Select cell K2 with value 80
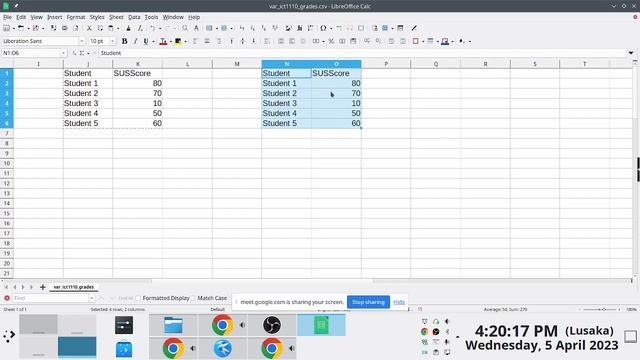 138,83
